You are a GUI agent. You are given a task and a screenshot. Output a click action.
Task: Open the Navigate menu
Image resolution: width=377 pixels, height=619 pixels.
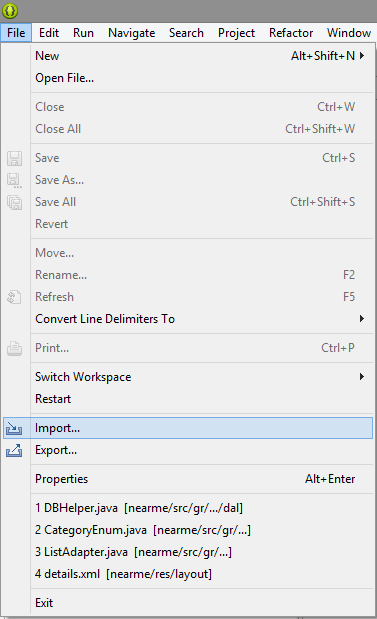tap(131, 33)
